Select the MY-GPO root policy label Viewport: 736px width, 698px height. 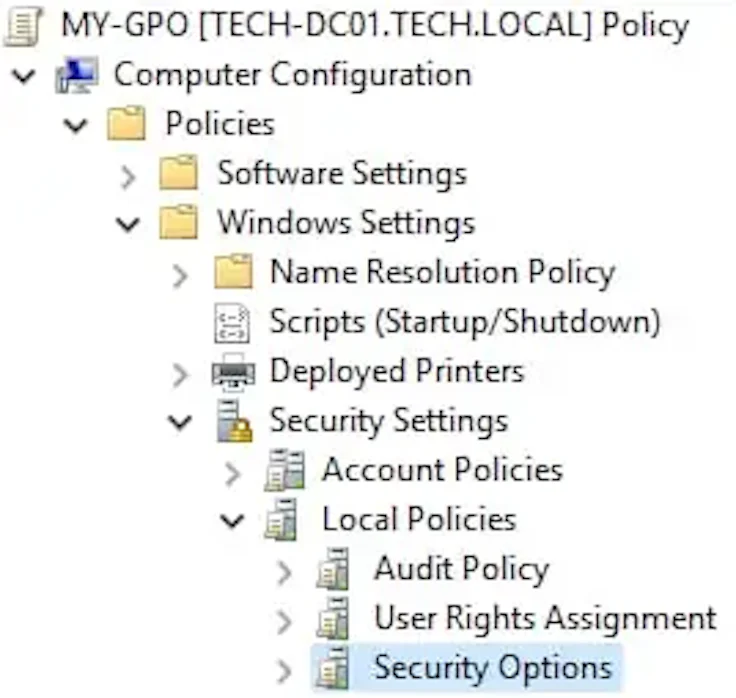(x=375, y=25)
